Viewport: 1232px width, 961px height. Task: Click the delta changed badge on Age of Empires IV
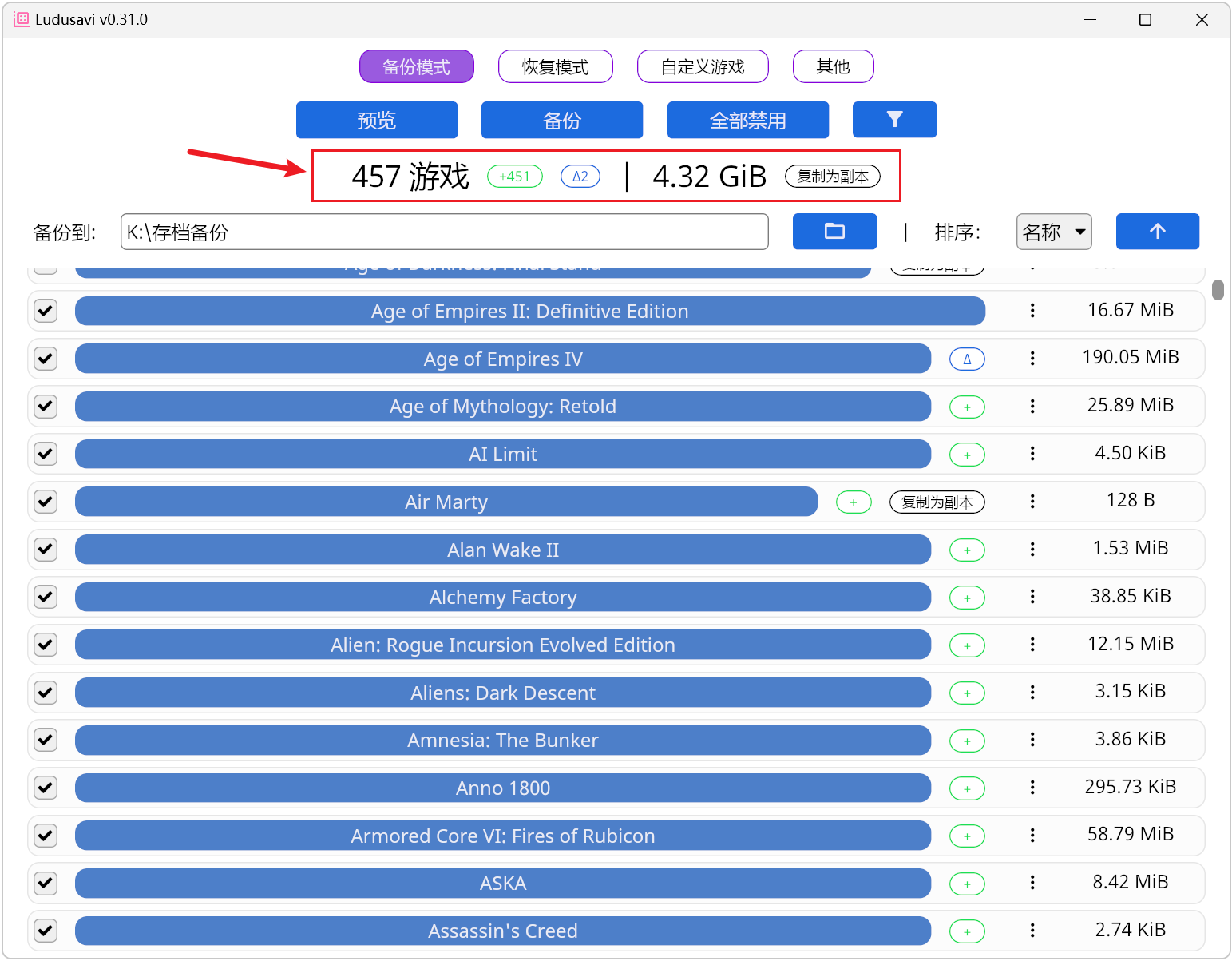(x=967, y=359)
